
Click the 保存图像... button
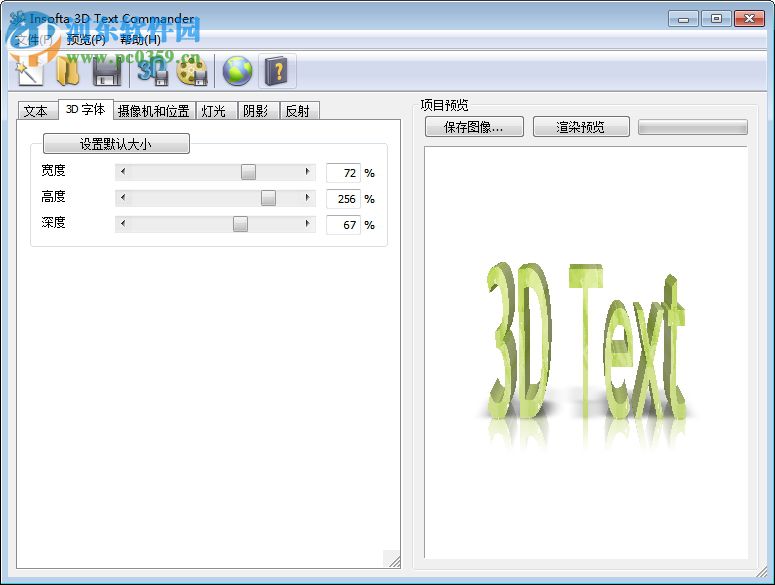[474, 127]
